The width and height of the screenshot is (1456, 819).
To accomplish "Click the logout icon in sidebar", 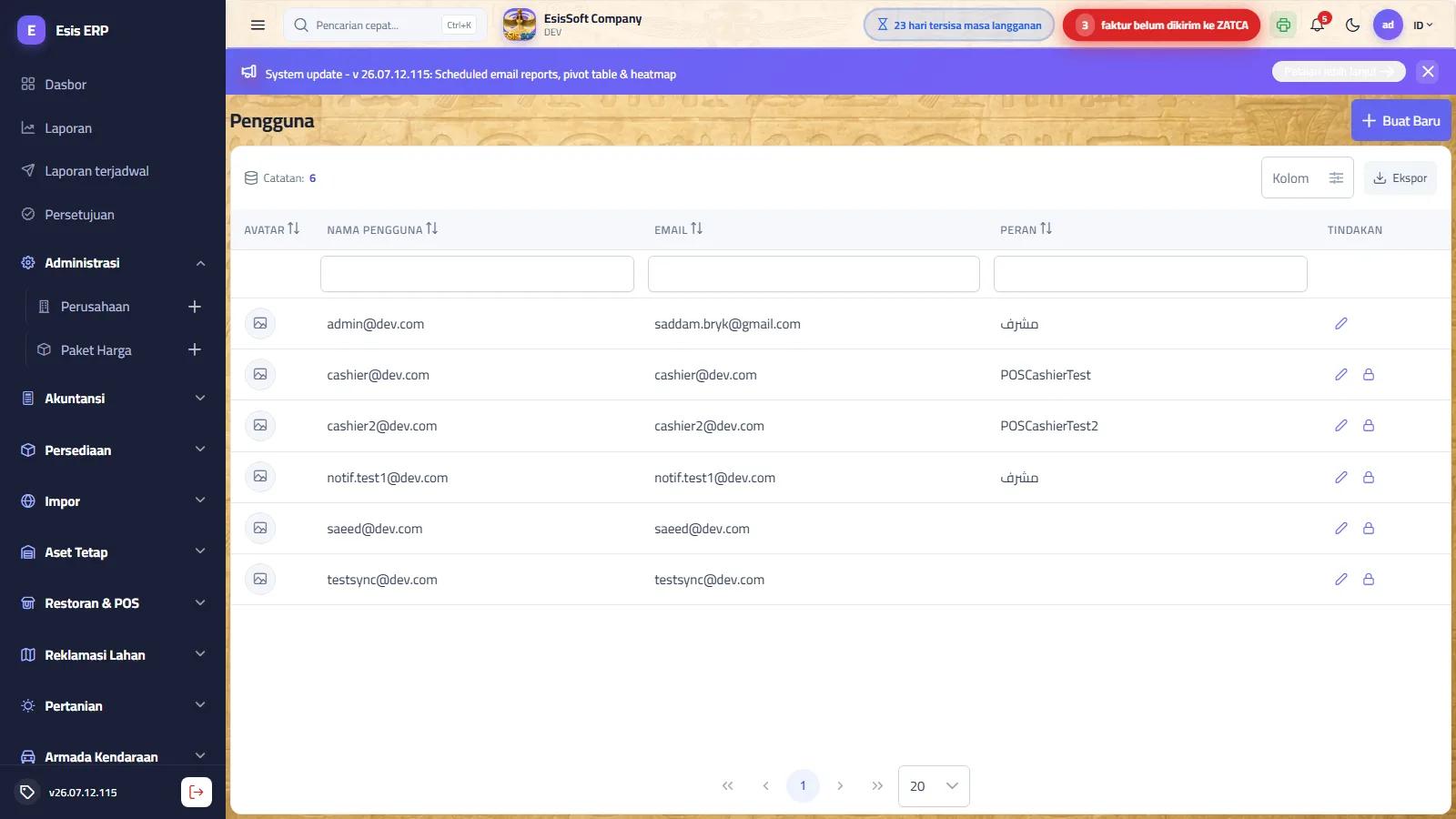I will [x=197, y=792].
